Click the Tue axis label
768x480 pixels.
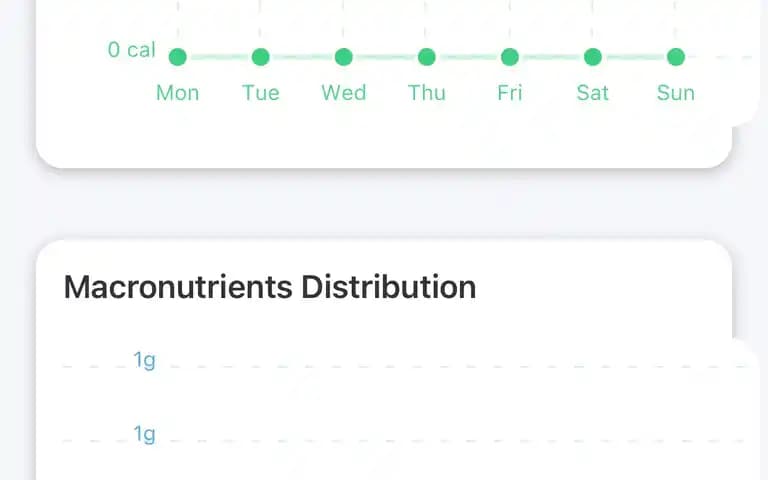[x=261, y=93]
